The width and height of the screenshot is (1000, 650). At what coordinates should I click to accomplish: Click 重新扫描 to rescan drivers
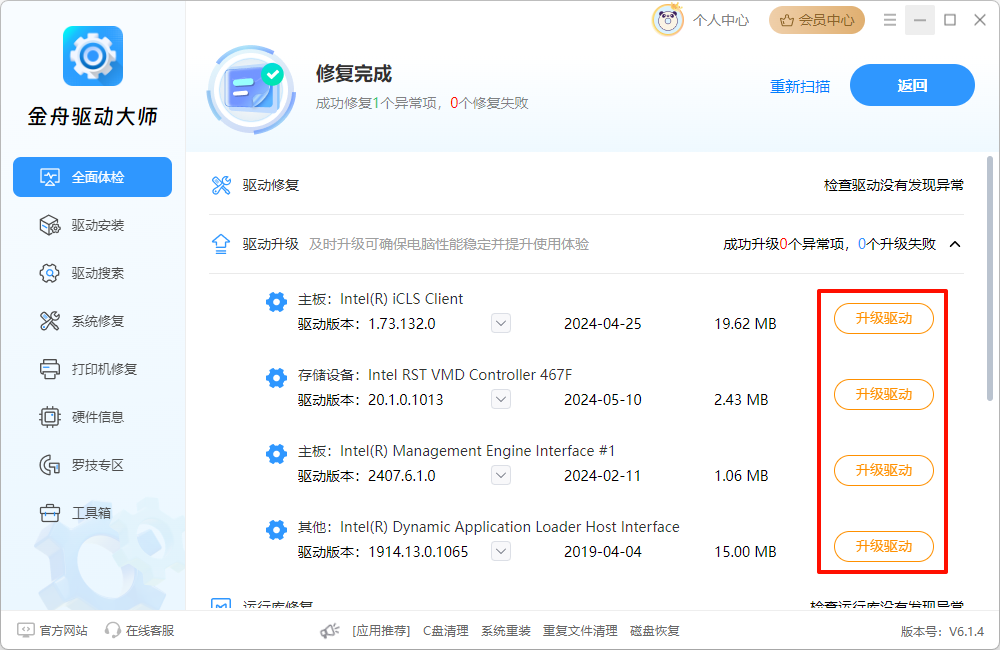[x=799, y=85]
